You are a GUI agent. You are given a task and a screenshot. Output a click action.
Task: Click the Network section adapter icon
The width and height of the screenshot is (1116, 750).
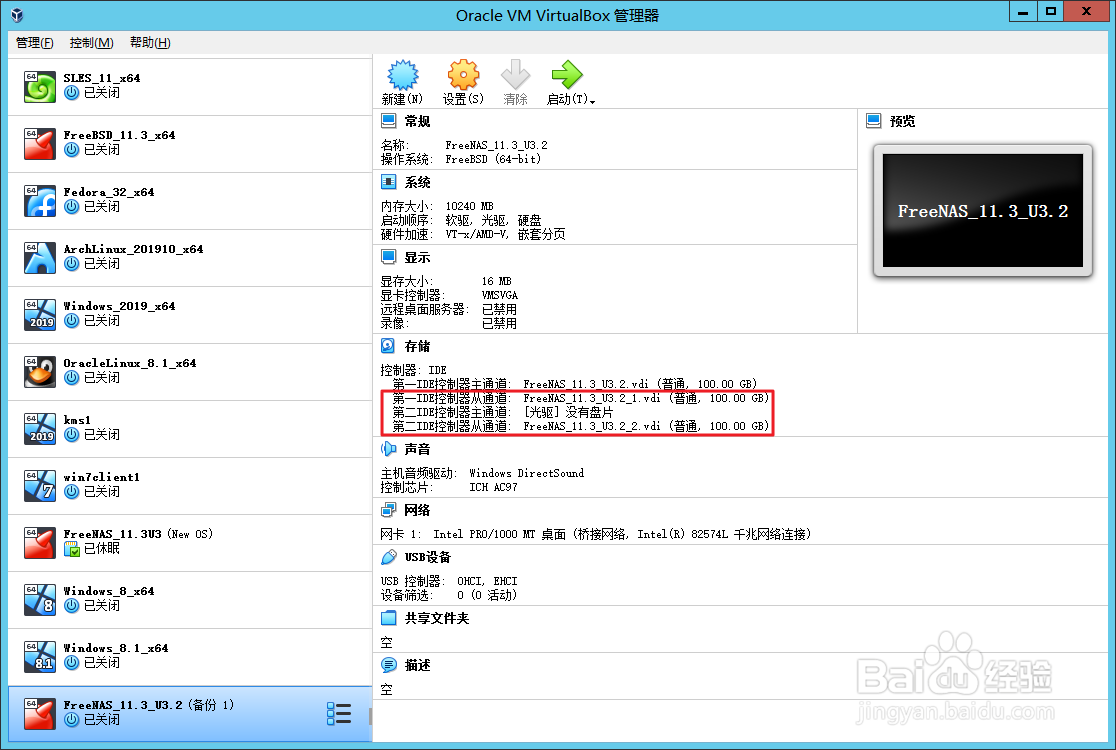[389, 509]
